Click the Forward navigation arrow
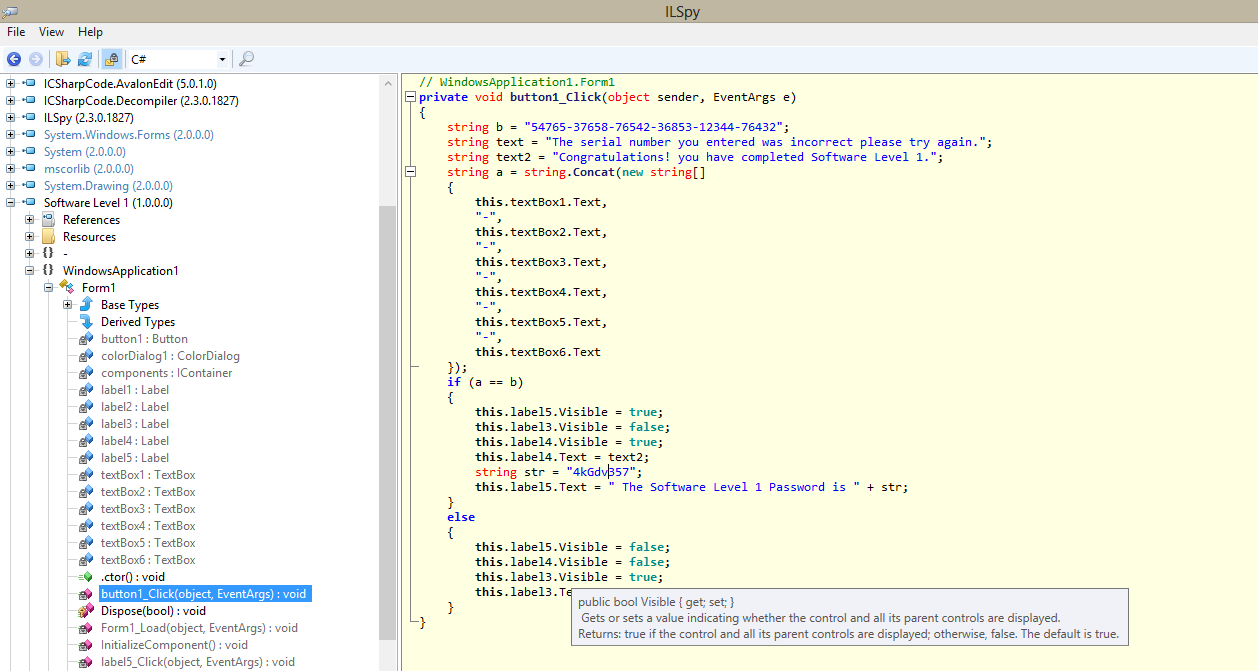The height and width of the screenshot is (671, 1258). [36, 59]
